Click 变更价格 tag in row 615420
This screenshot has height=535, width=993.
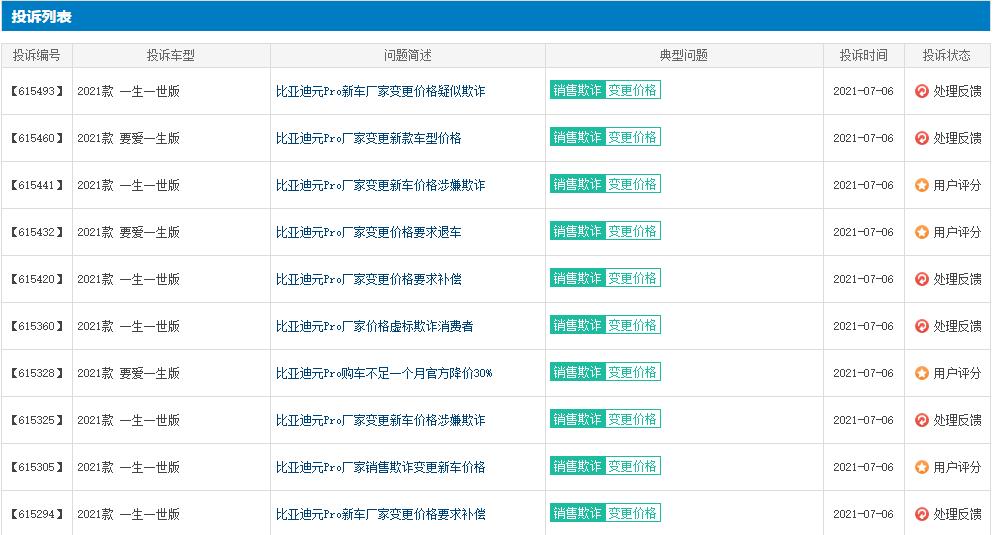click(x=633, y=278)
